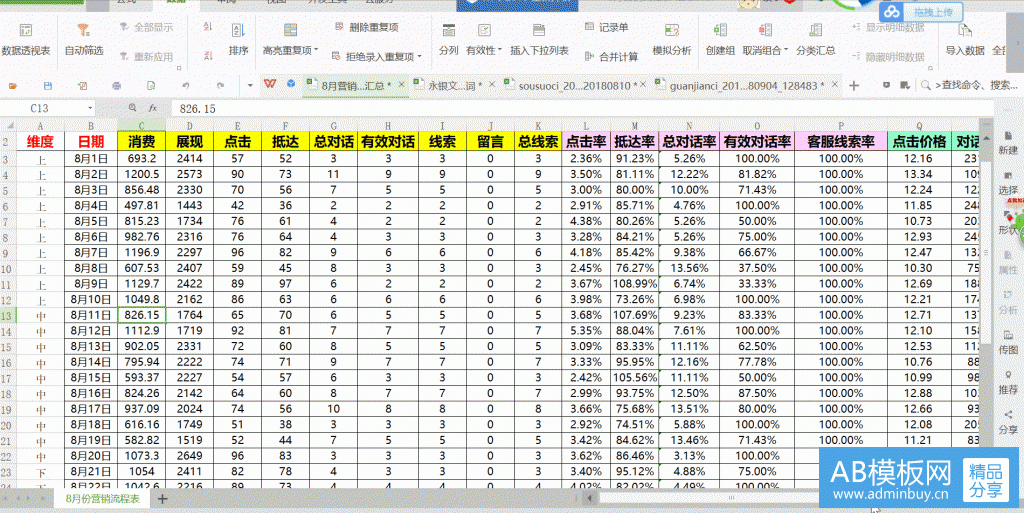Click Remove Duplicates (删除重复项)

click(367, 27)
